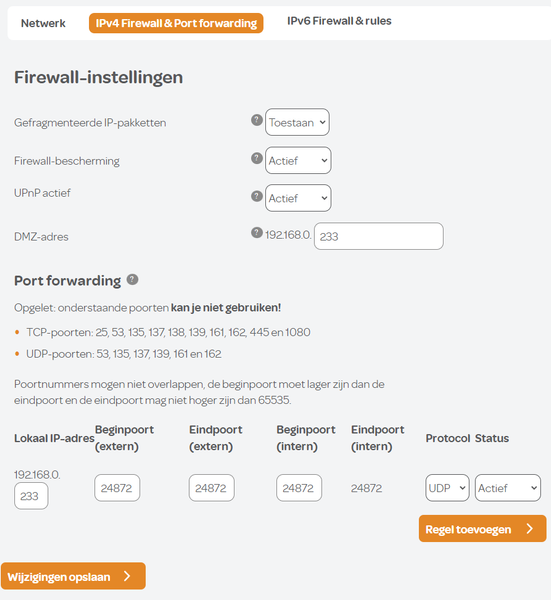Click the Eindpoort (extern) port field
Viewport: 551px width, 600px height.
pos(211,488)
